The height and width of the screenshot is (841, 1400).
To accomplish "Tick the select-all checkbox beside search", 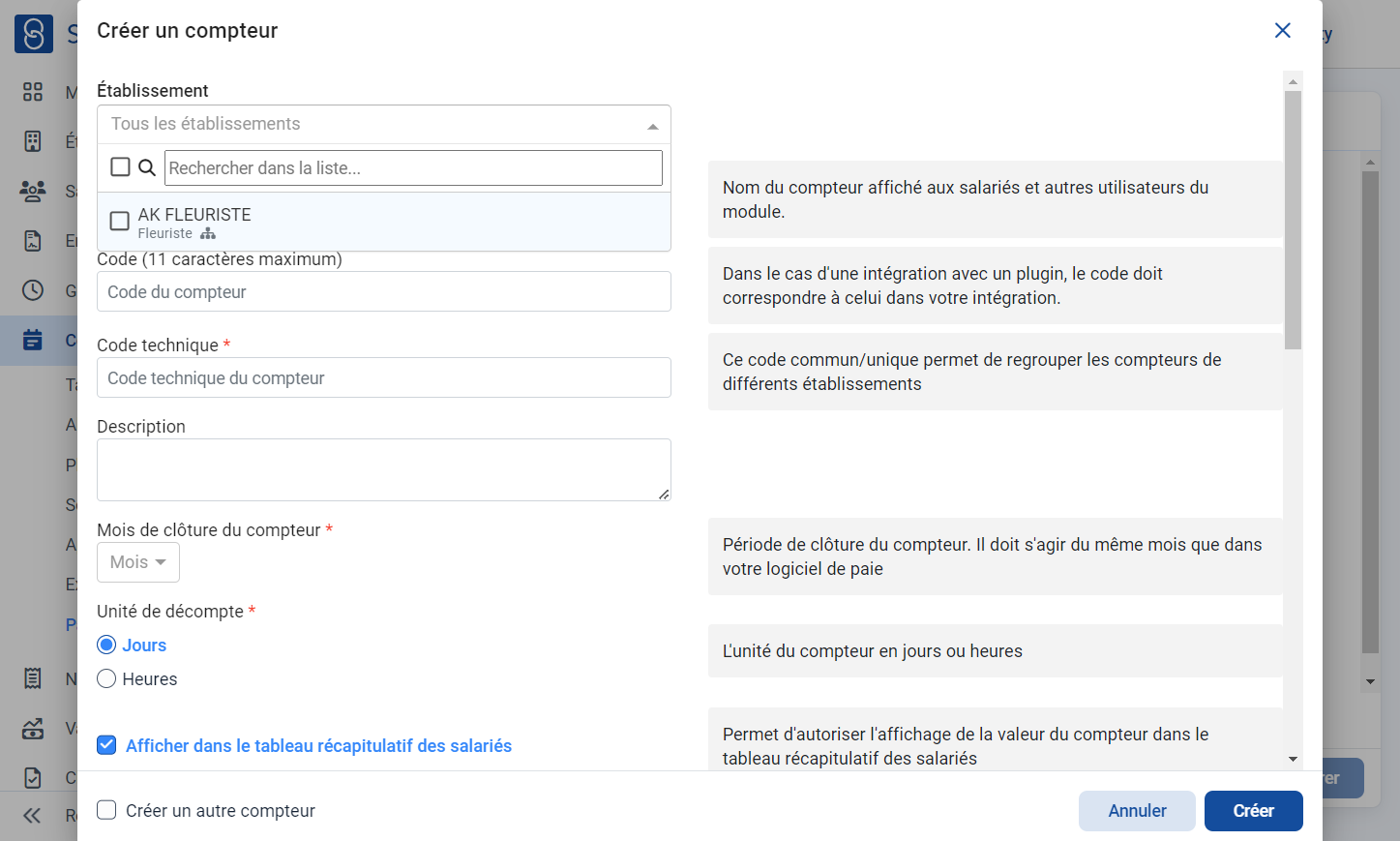I will (x=120, y=166).
